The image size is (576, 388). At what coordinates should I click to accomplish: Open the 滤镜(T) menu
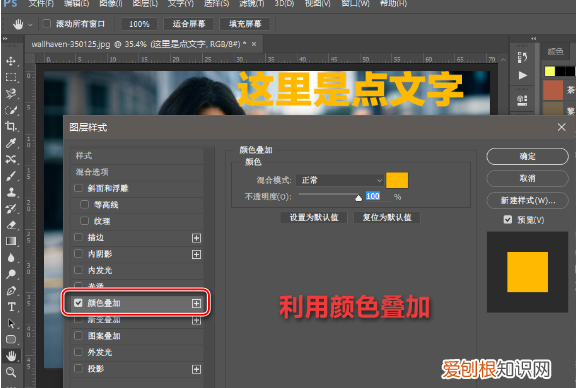252,4
